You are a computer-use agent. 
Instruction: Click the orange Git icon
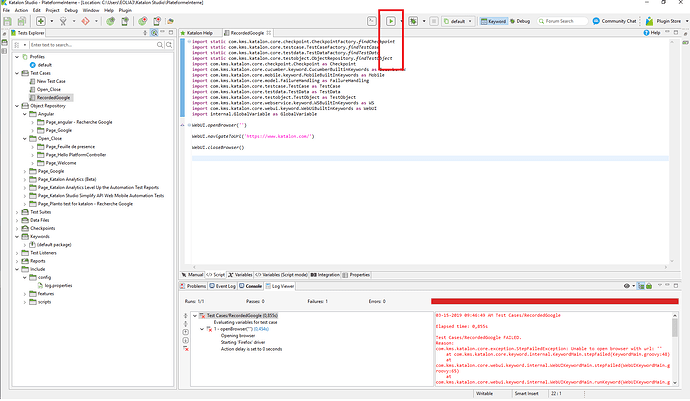click(x=85, y=21)
